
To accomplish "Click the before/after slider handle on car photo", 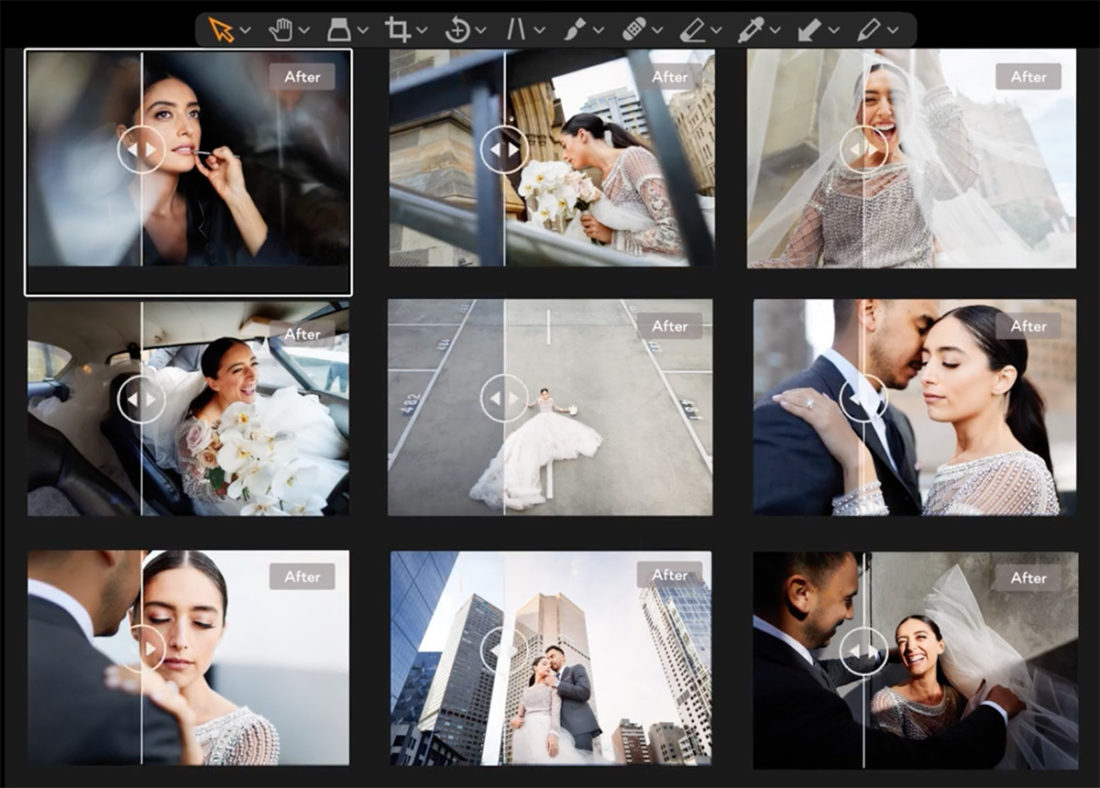I will [x=143, y=399].
